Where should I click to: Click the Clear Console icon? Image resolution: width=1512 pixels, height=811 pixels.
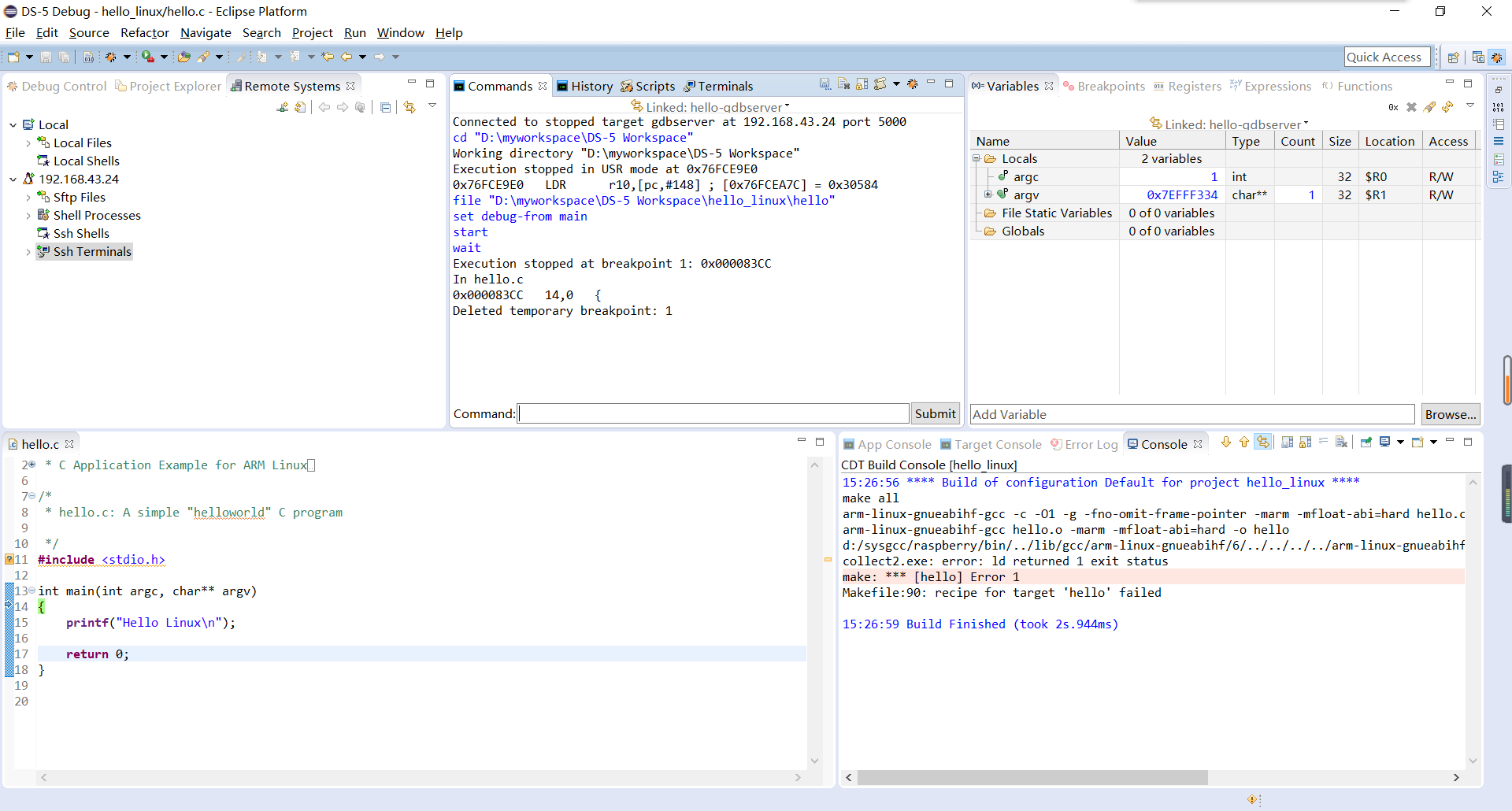click(1343, 443)
